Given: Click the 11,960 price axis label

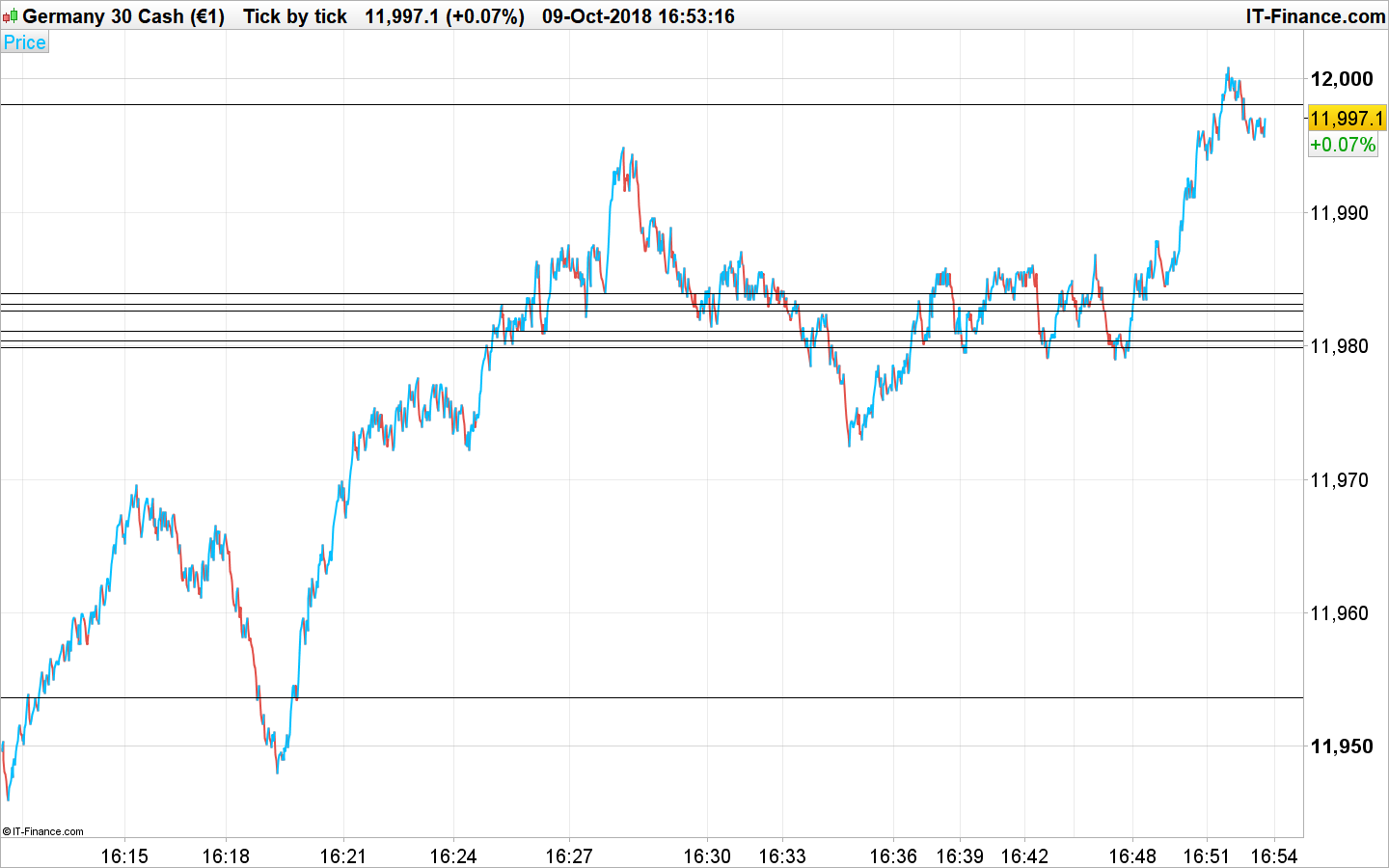Looking at the screenshot, I should point(1339,613).
